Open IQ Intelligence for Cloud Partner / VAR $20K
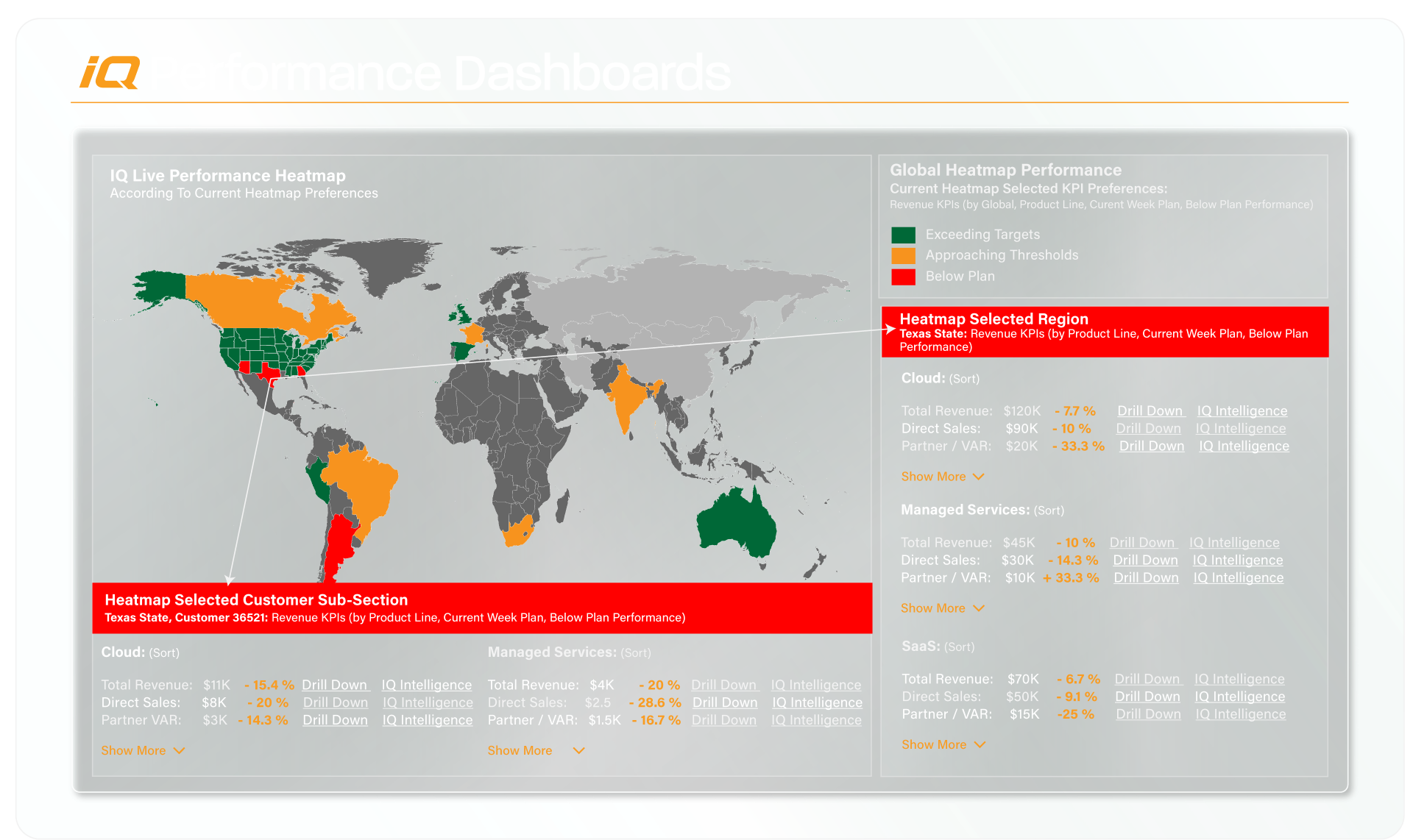Image resolution: width=1413 pixels, height=840 pixels. 1244,446
